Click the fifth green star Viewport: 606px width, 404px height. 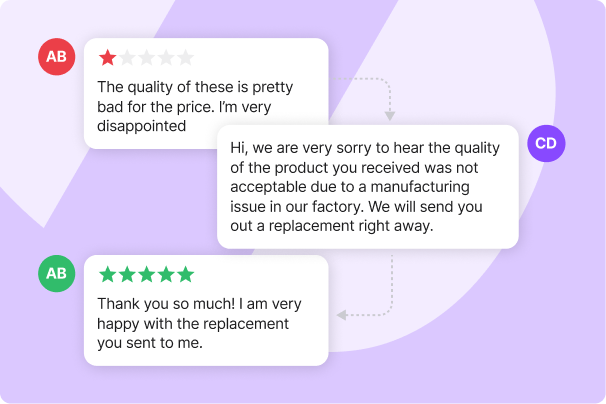186,274
